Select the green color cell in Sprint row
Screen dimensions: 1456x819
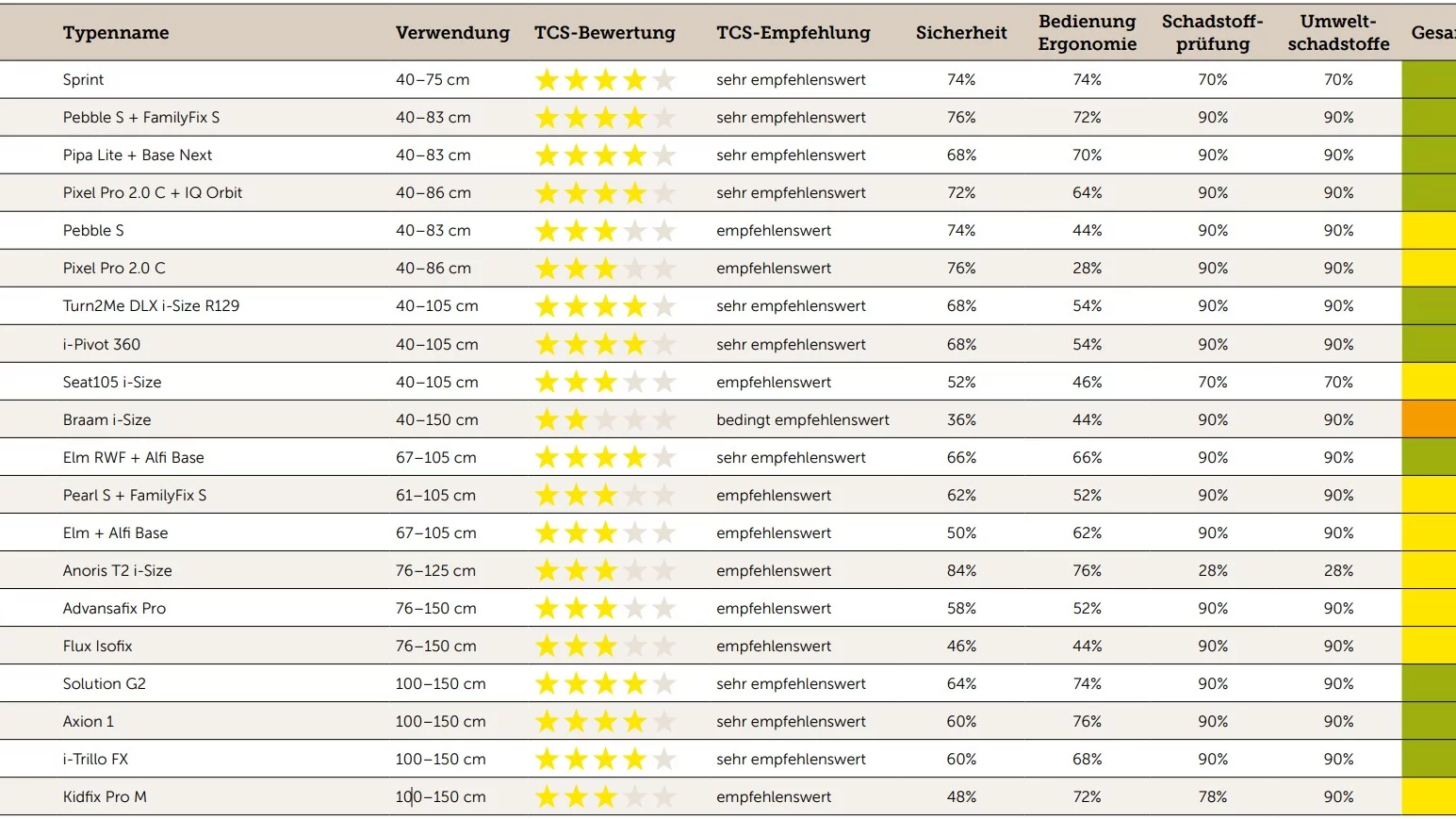(x=1429, y=80)
